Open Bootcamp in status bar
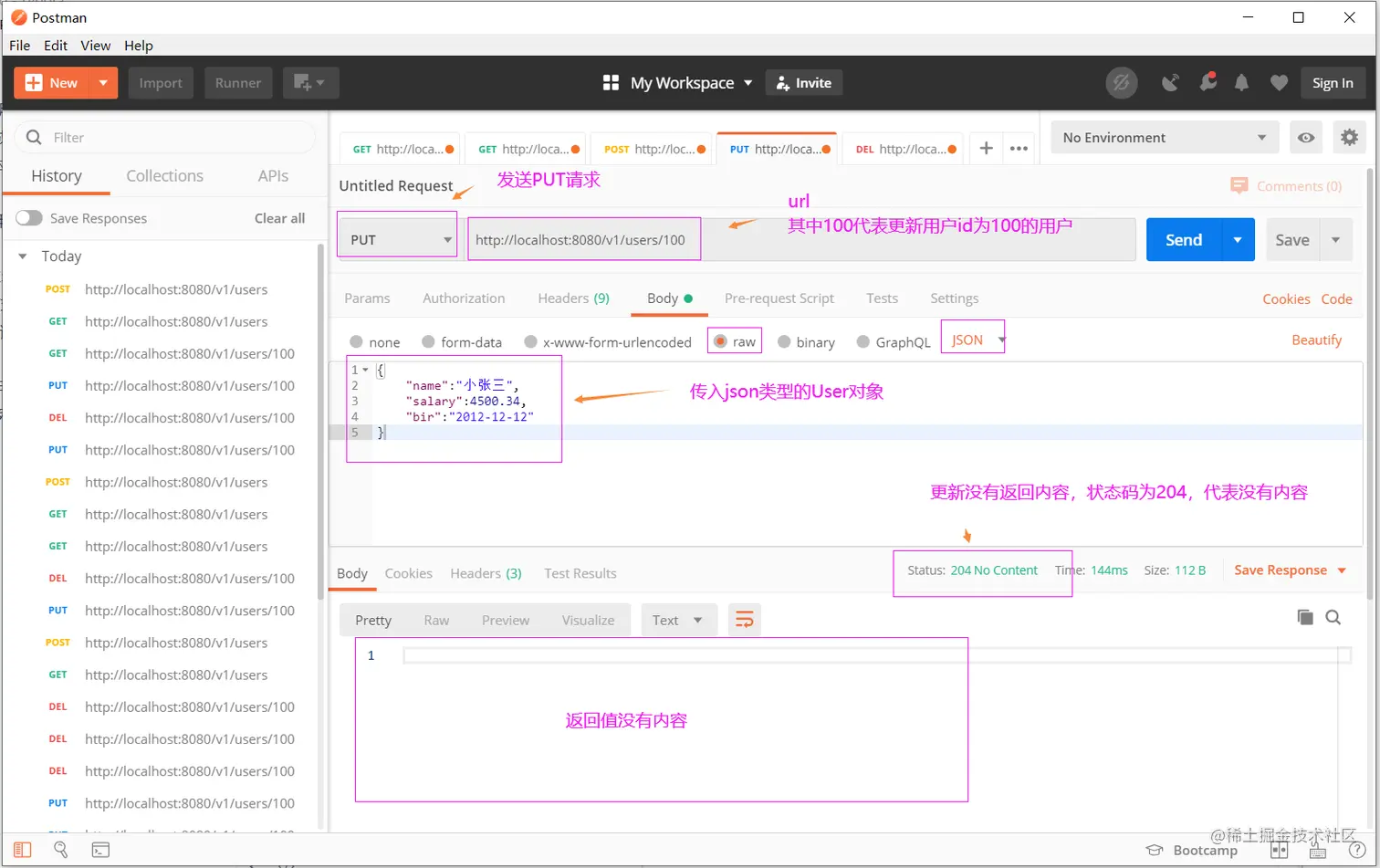This screenshot has width=1380, height=868. [x=1192, y=850]
